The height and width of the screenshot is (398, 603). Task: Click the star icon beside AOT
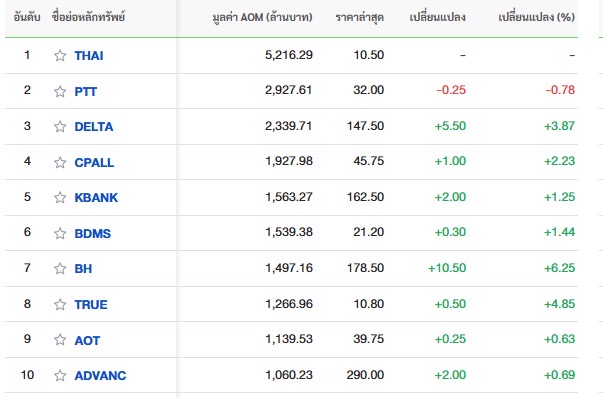click(x=60, y=339)
